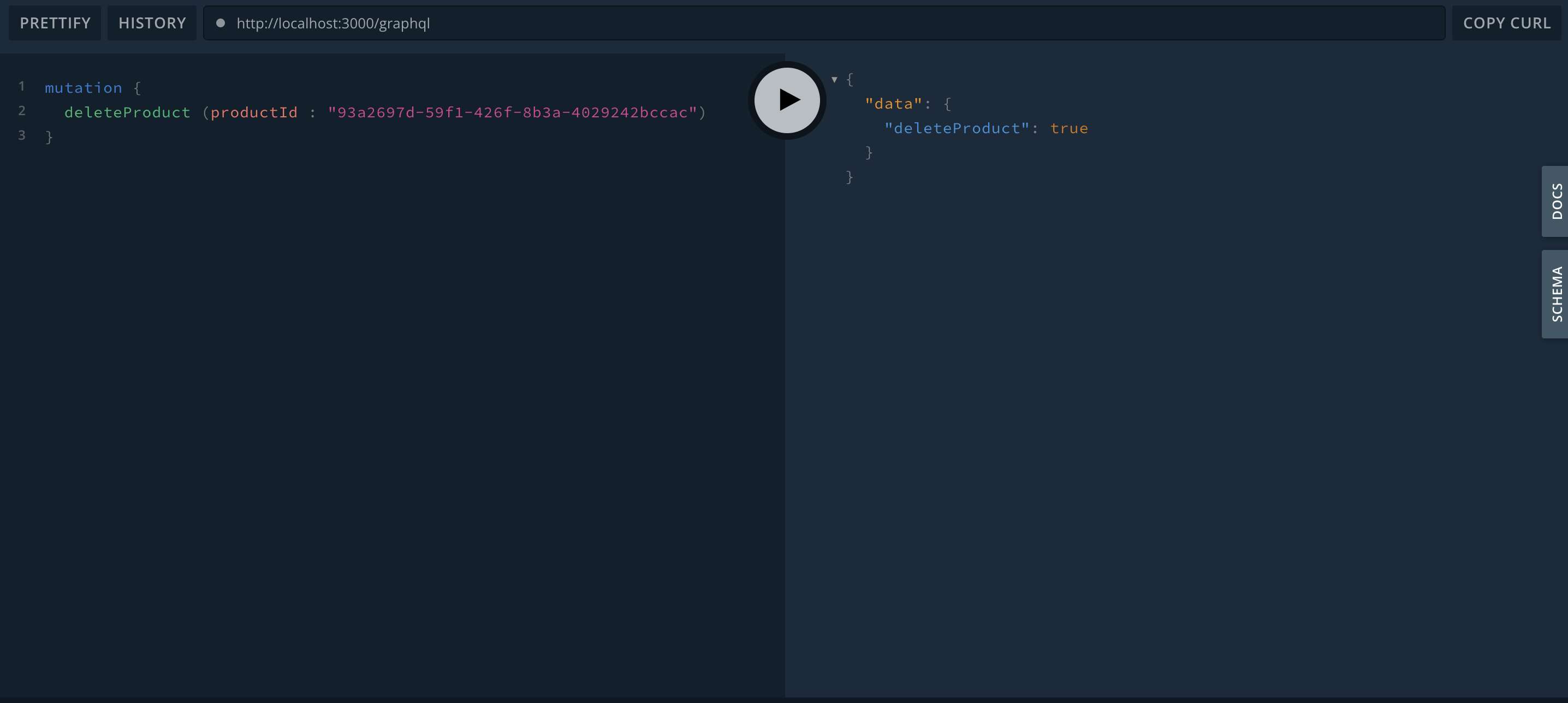Click the "data" key in the response

[893, 104]
